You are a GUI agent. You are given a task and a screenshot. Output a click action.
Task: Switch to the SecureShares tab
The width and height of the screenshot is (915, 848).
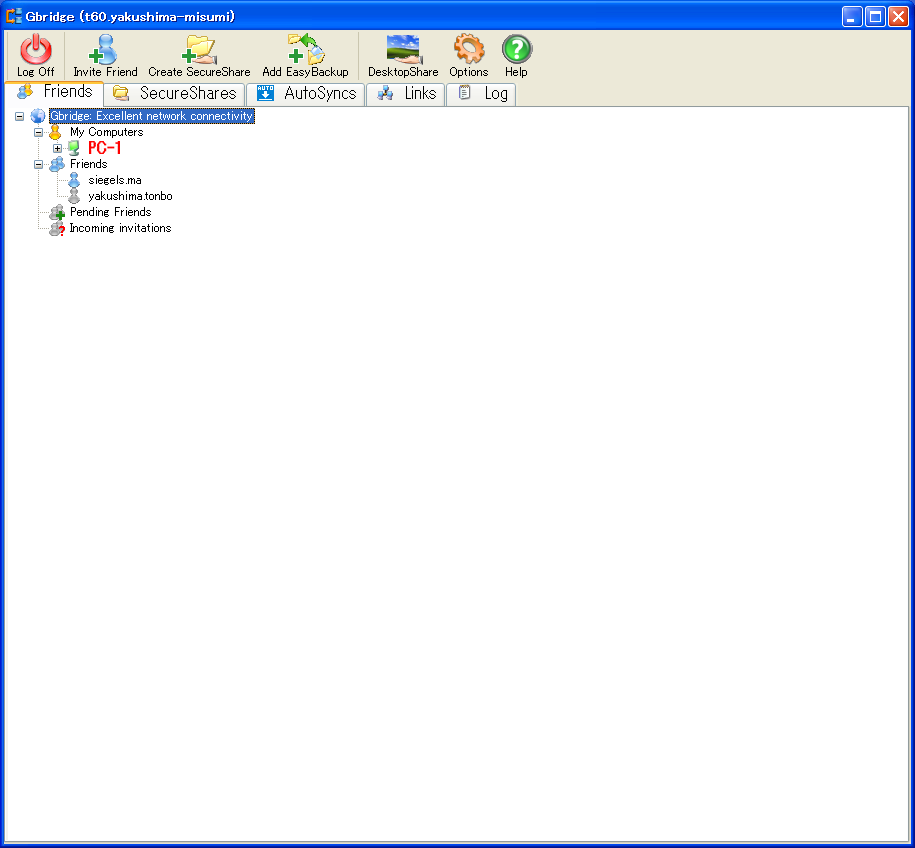pyautogui.click(x=176, y=93)
